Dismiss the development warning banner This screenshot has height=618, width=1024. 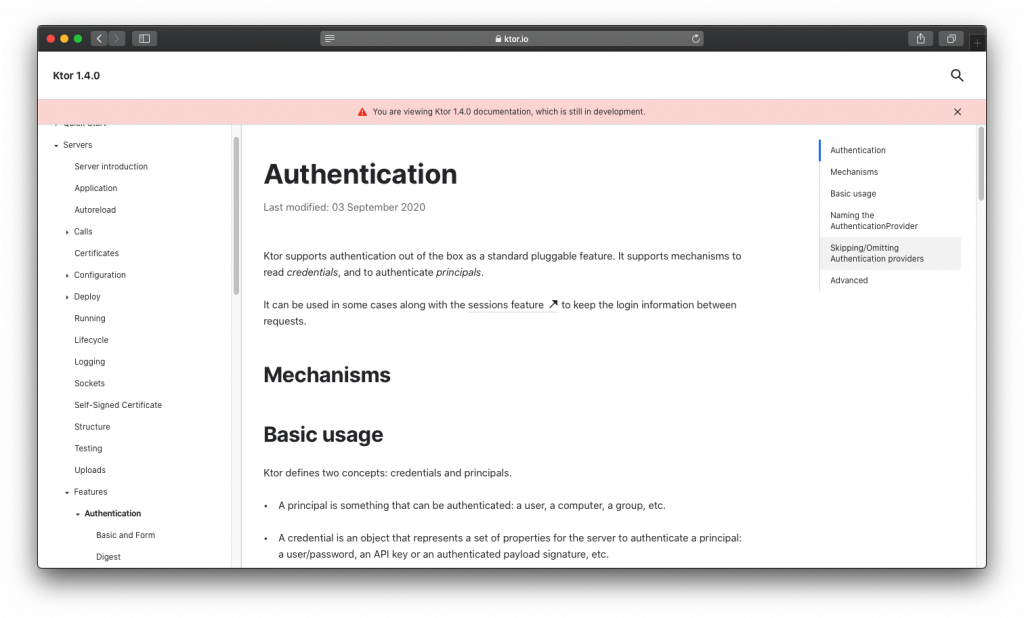coord(957,112)
